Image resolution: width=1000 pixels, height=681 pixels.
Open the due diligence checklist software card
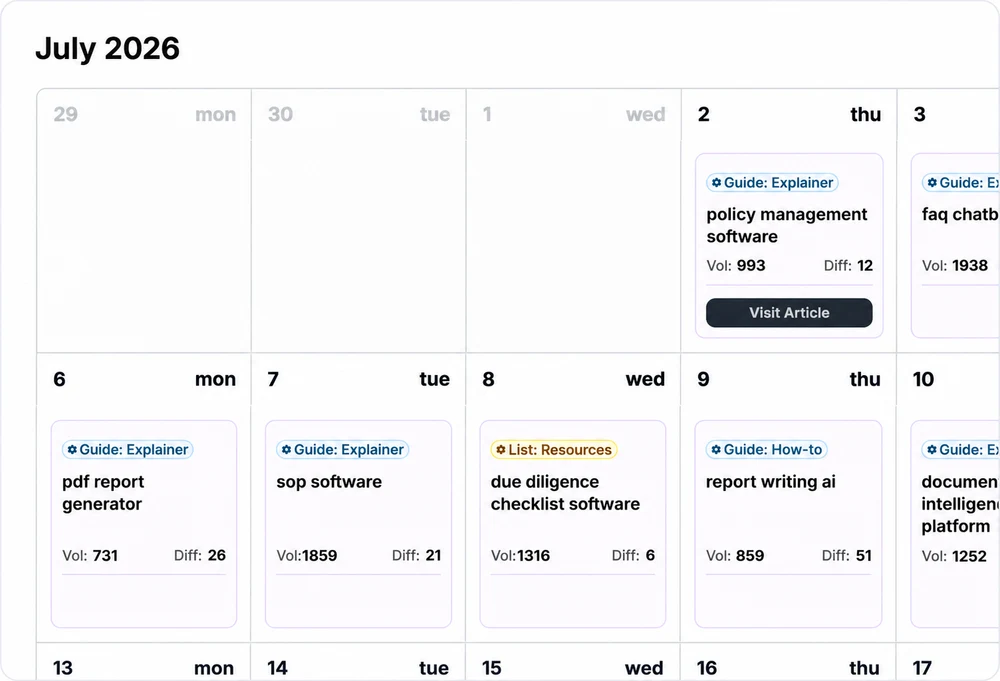coord(573,524)
